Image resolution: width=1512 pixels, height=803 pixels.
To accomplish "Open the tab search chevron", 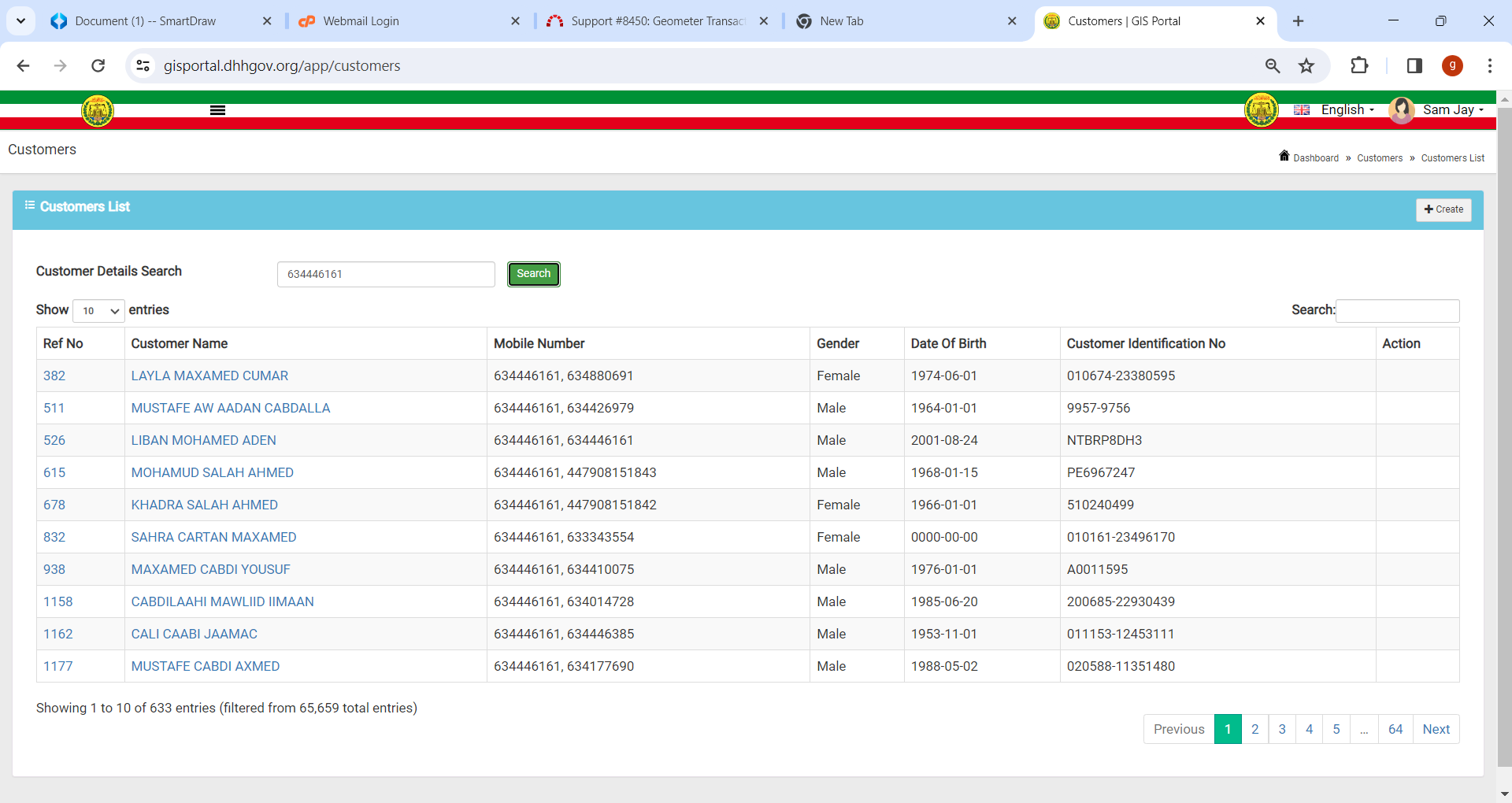I will coord(21,21).
